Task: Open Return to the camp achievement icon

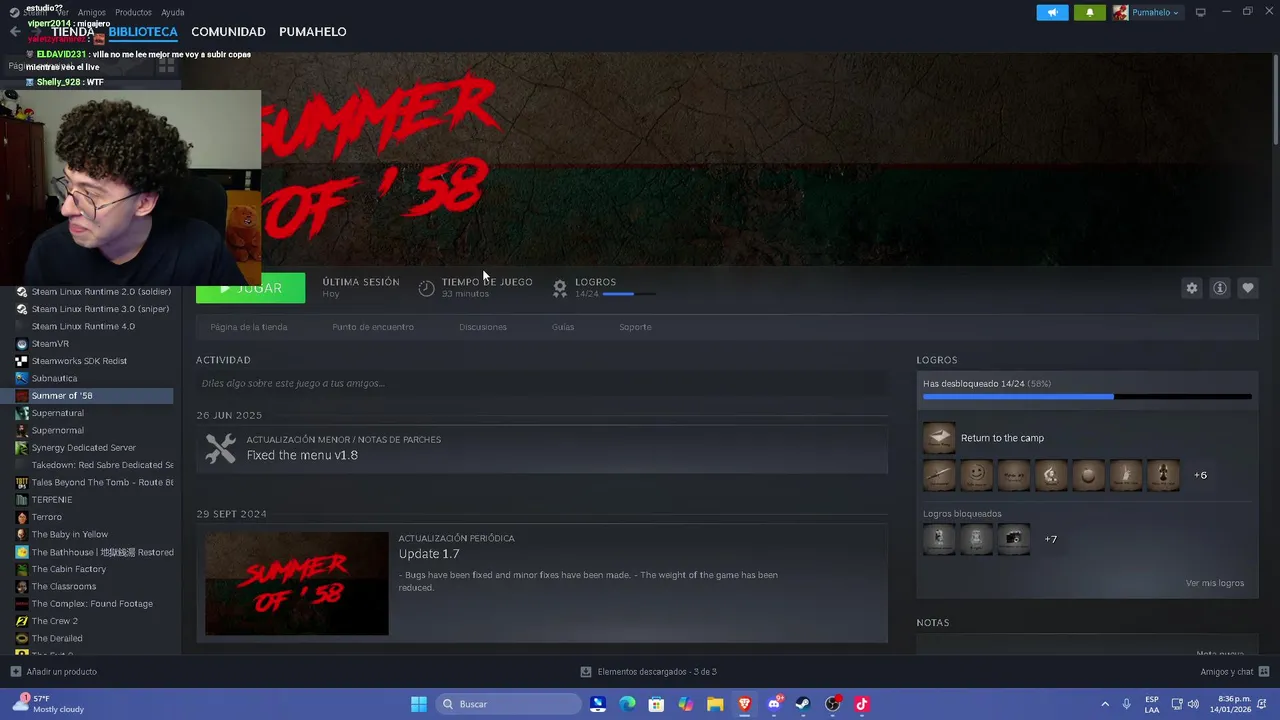Action: (x=939, y=438)
